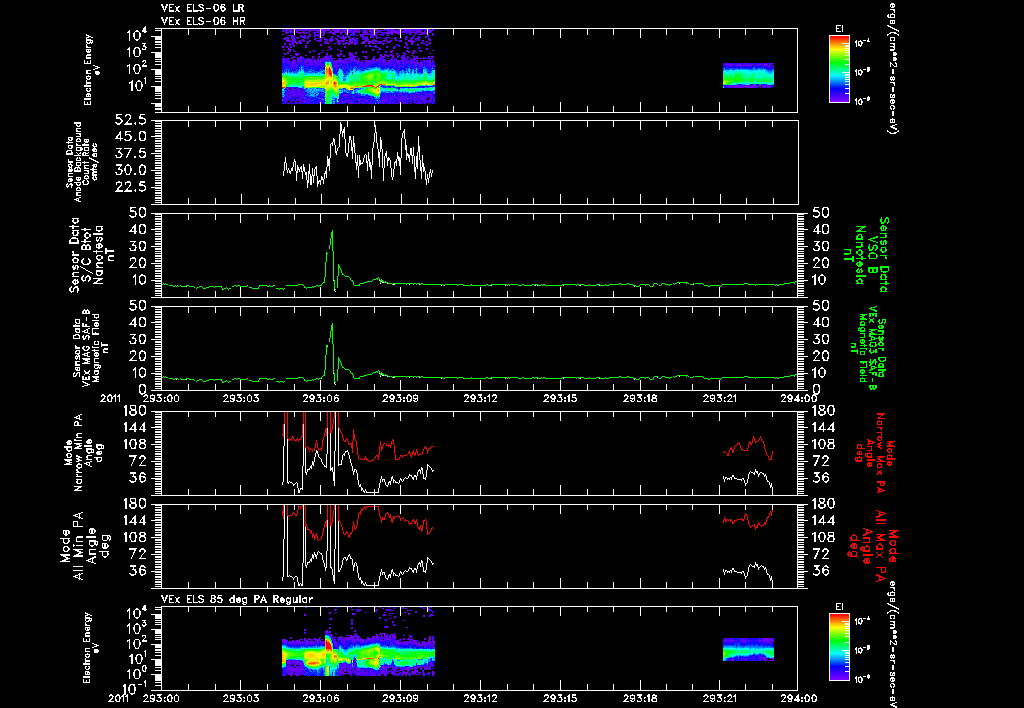Click the white 'VEx MAG SAF-B Magnetic Field' label
The image size is (1024, 708).
(x=91, y=350)
